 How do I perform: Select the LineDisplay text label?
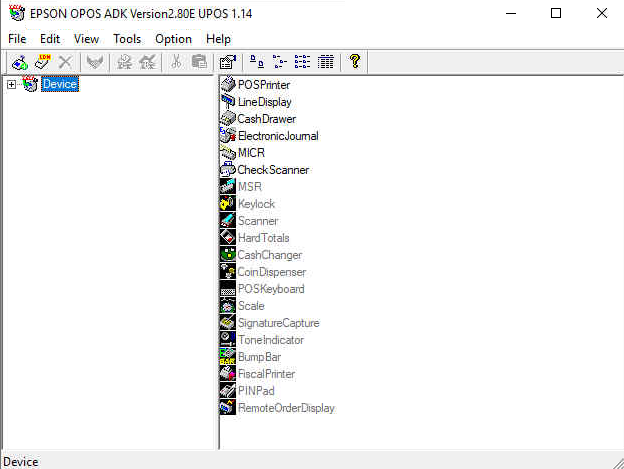point(265,102)
